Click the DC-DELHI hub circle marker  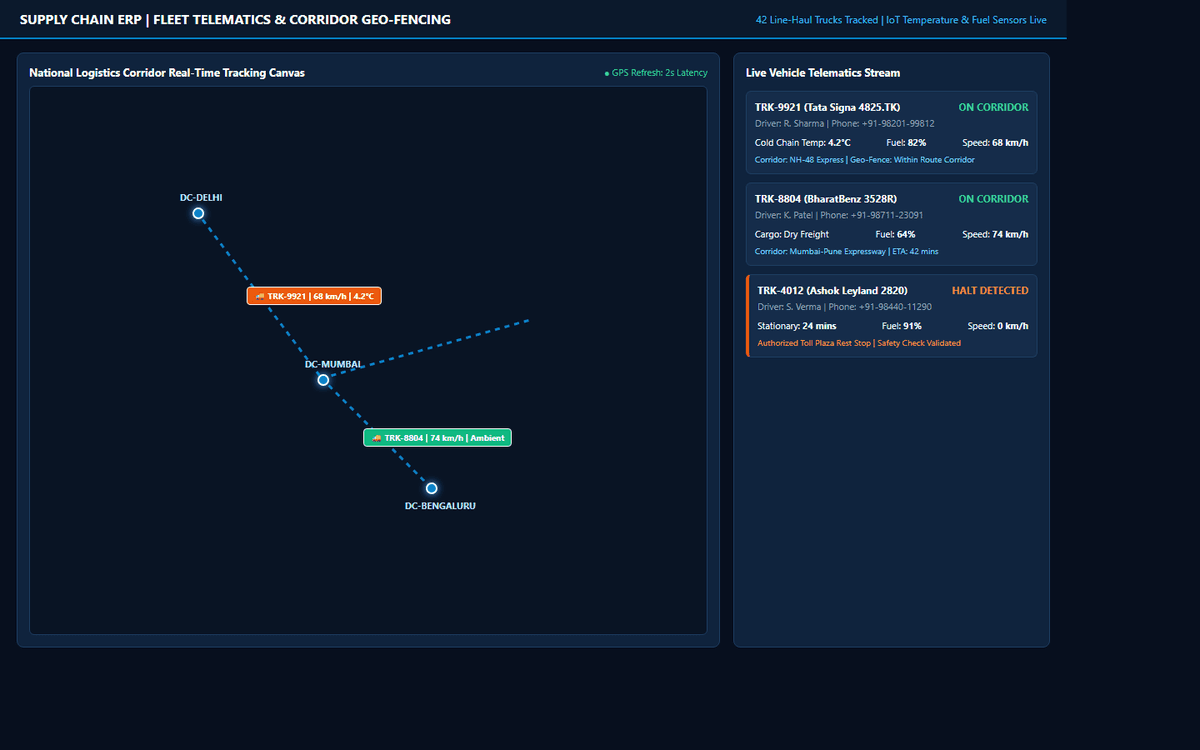pyautogui.click(x=198, y=213)
